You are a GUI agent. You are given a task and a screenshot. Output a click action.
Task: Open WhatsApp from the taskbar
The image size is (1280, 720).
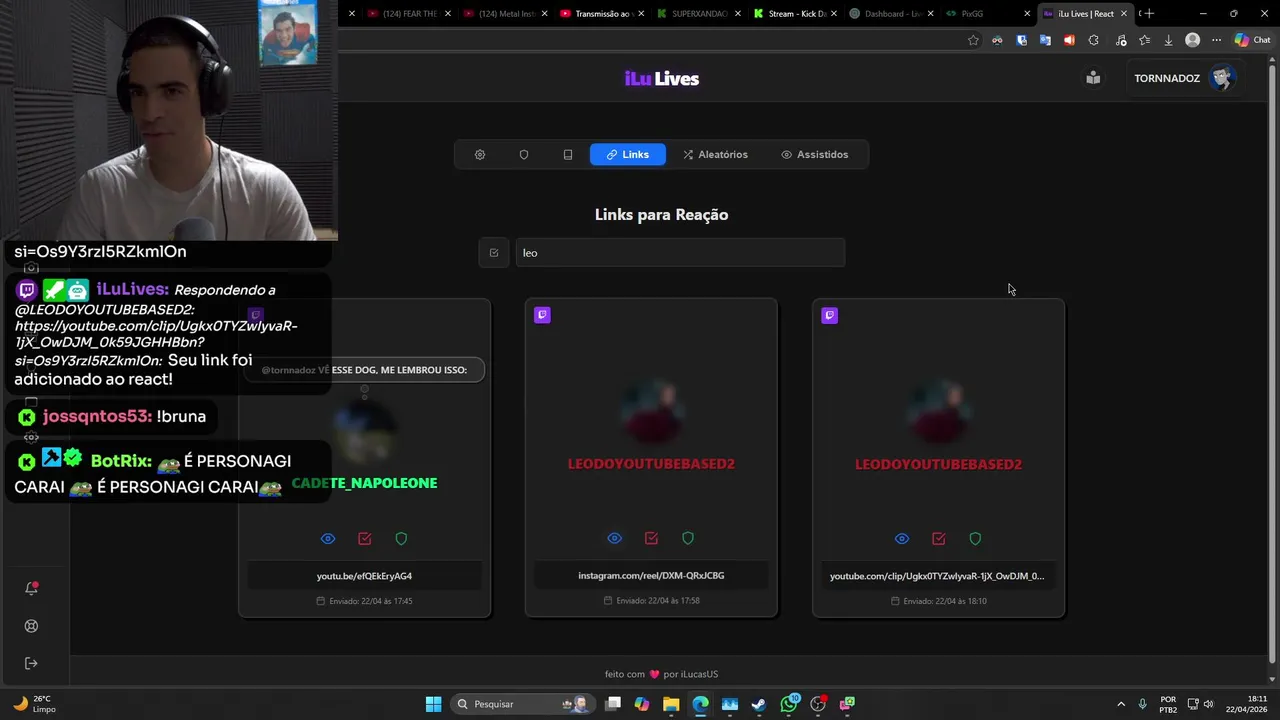point(789,704)
